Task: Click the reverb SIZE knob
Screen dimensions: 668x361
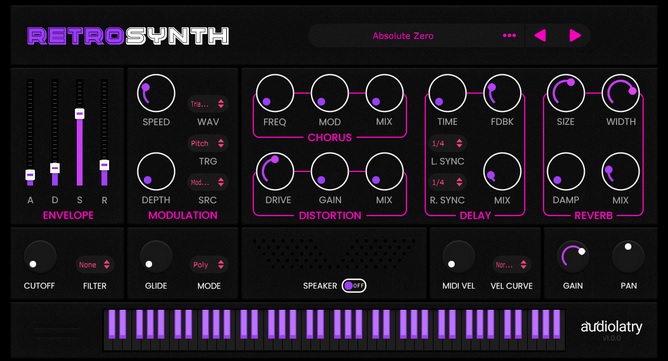Action: click(566, 93)
